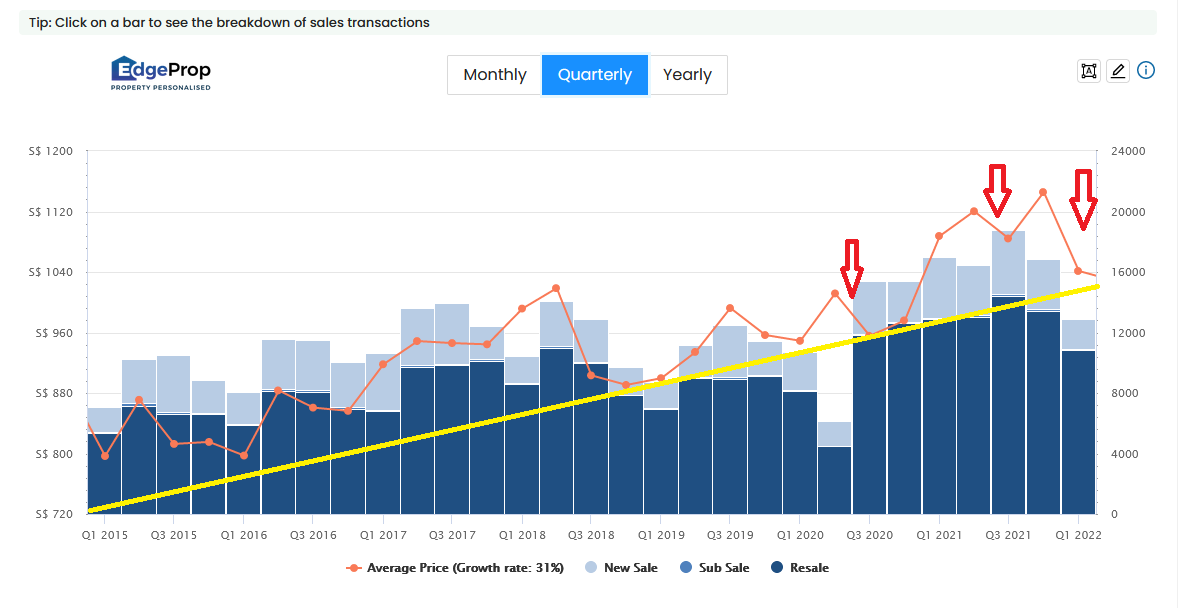Click the Resale bar above Q1 2020
Screen dimensions: 1195x608
pyautogui.click(x=799, y=453)
